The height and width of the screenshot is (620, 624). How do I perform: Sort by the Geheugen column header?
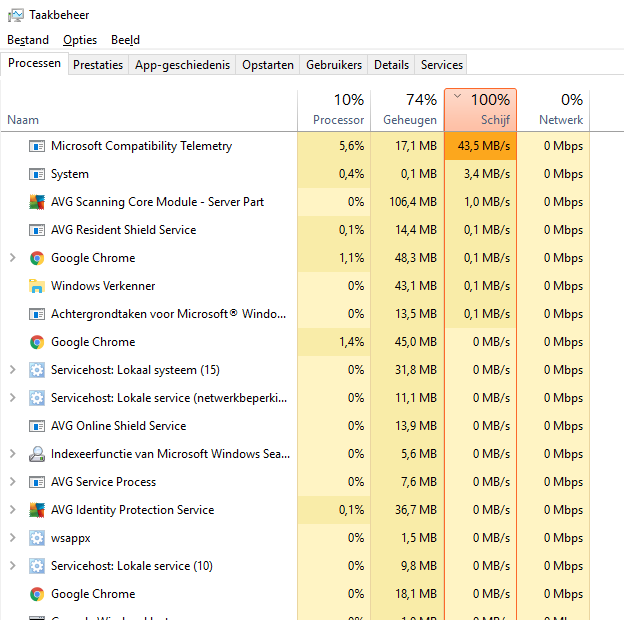pyautogui.click(x=407, y=110)
